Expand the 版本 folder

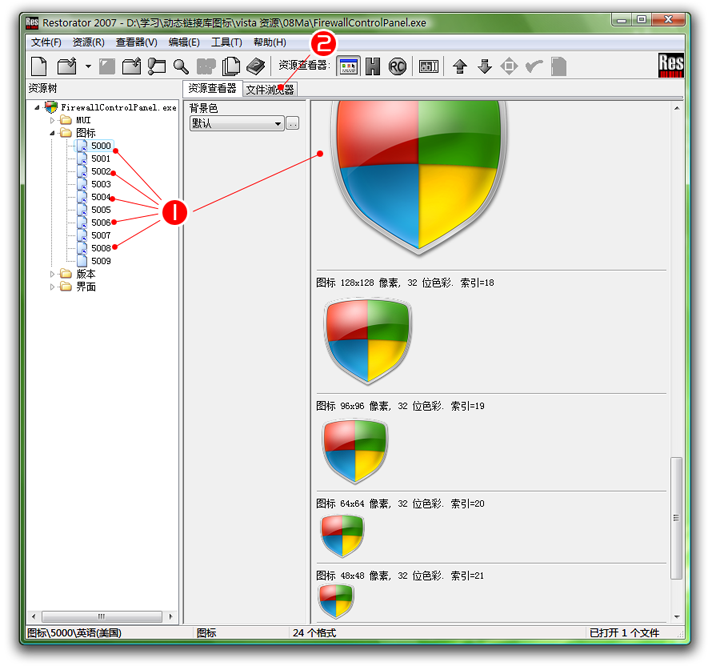(52, 274)
